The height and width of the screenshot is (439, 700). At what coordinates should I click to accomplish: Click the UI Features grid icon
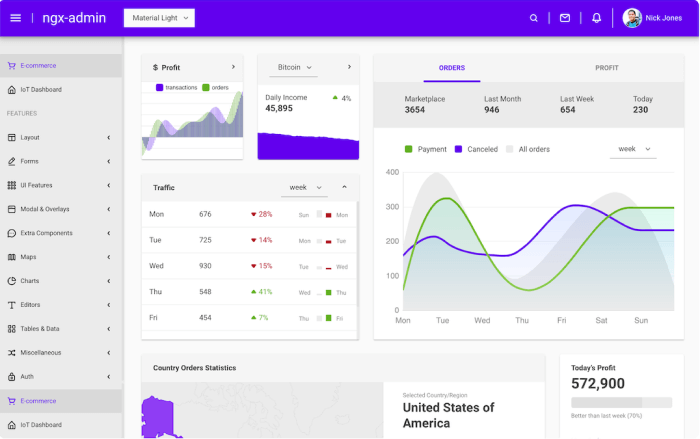(12, 185)
